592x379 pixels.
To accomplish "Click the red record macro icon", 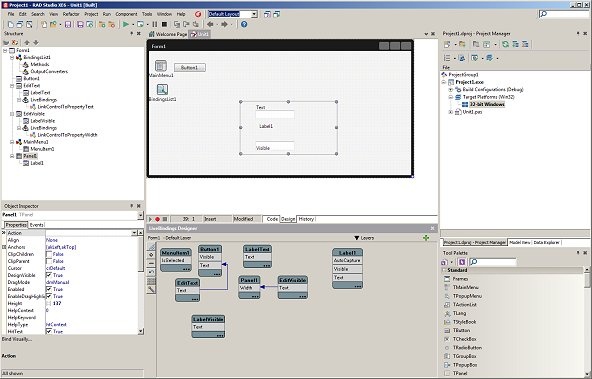I will pos(157,219).
